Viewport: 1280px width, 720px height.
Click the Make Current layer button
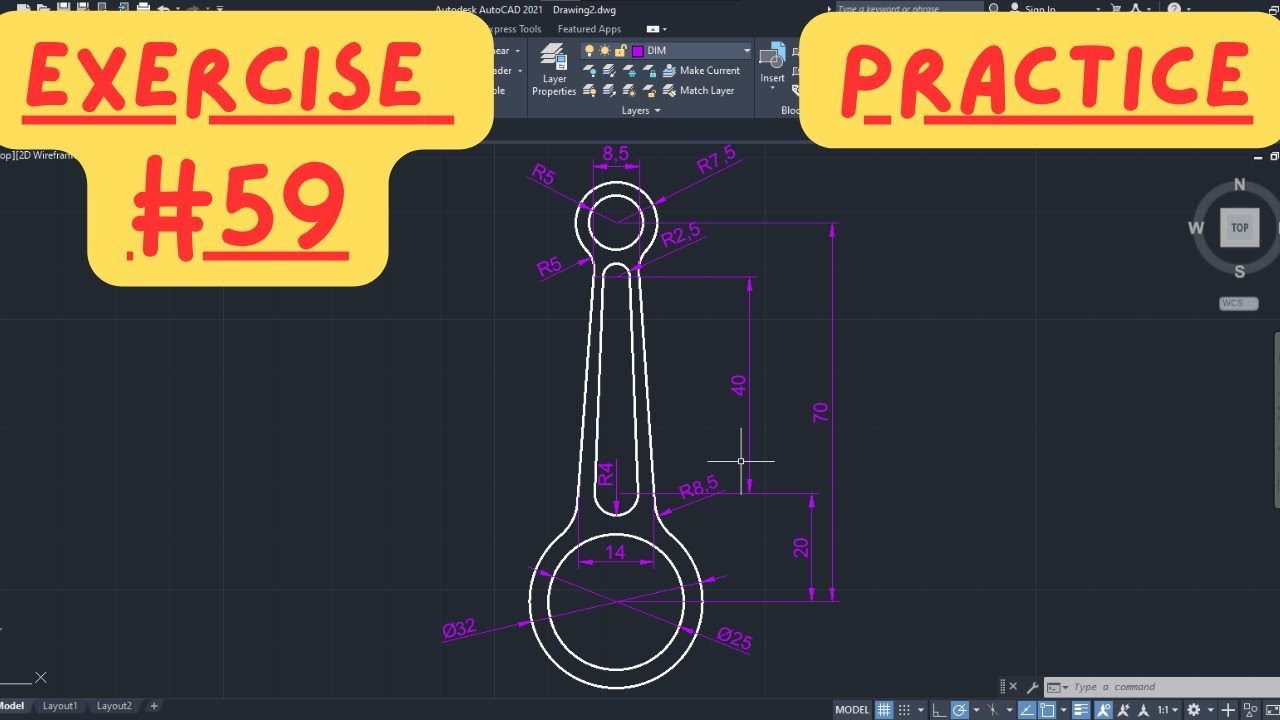coord(700,71)
